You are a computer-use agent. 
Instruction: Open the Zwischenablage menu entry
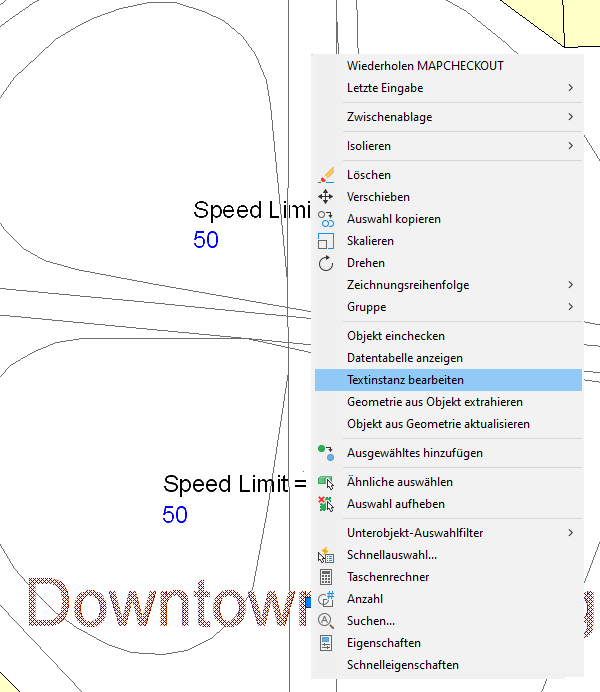pos(448,117)
